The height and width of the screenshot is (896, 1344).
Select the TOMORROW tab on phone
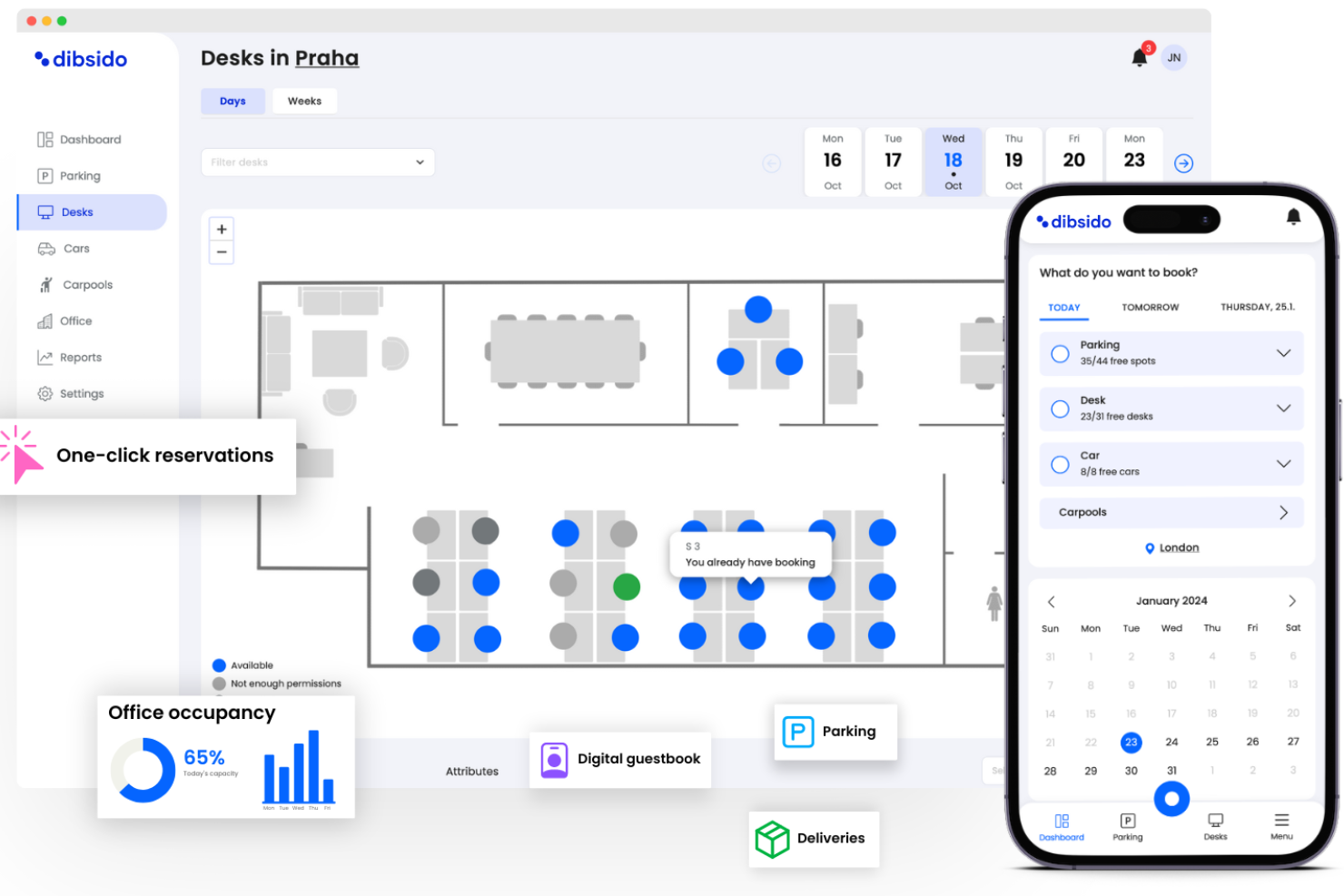coord(1150,308)
